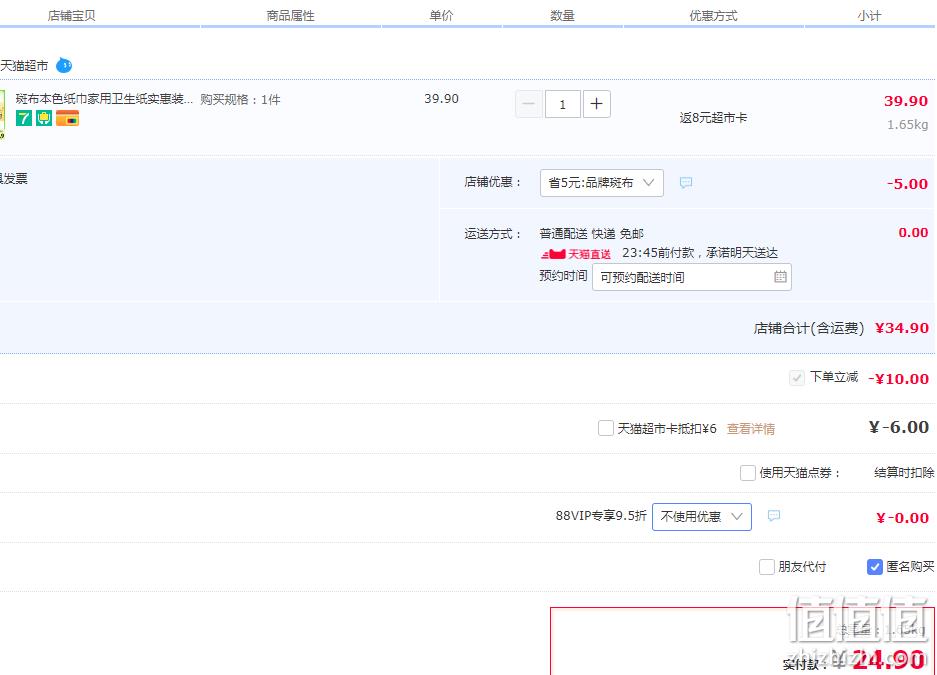Image resolution: width=937 pixels, height=675 pixels.
Task: Increase the item quantity with plus button
Action: [x=596, y=104]
